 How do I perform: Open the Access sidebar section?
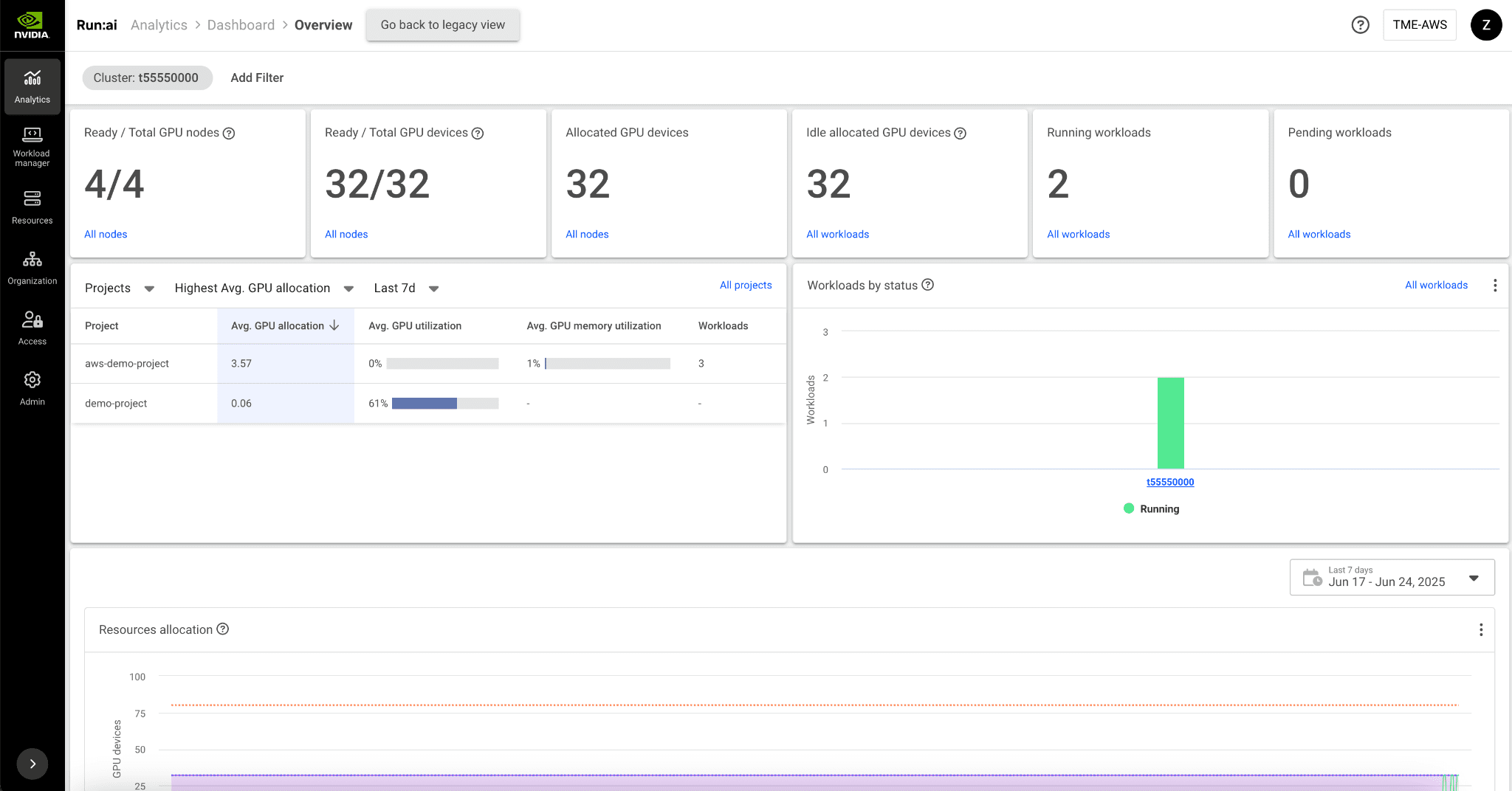click(x=32, y=328)
